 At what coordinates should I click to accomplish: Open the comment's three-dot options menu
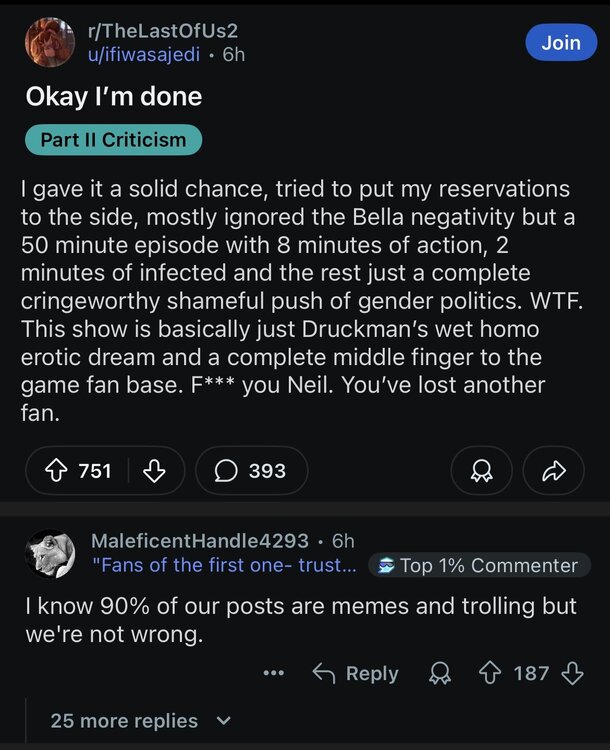pyautogui.click(x=274, y=673)
